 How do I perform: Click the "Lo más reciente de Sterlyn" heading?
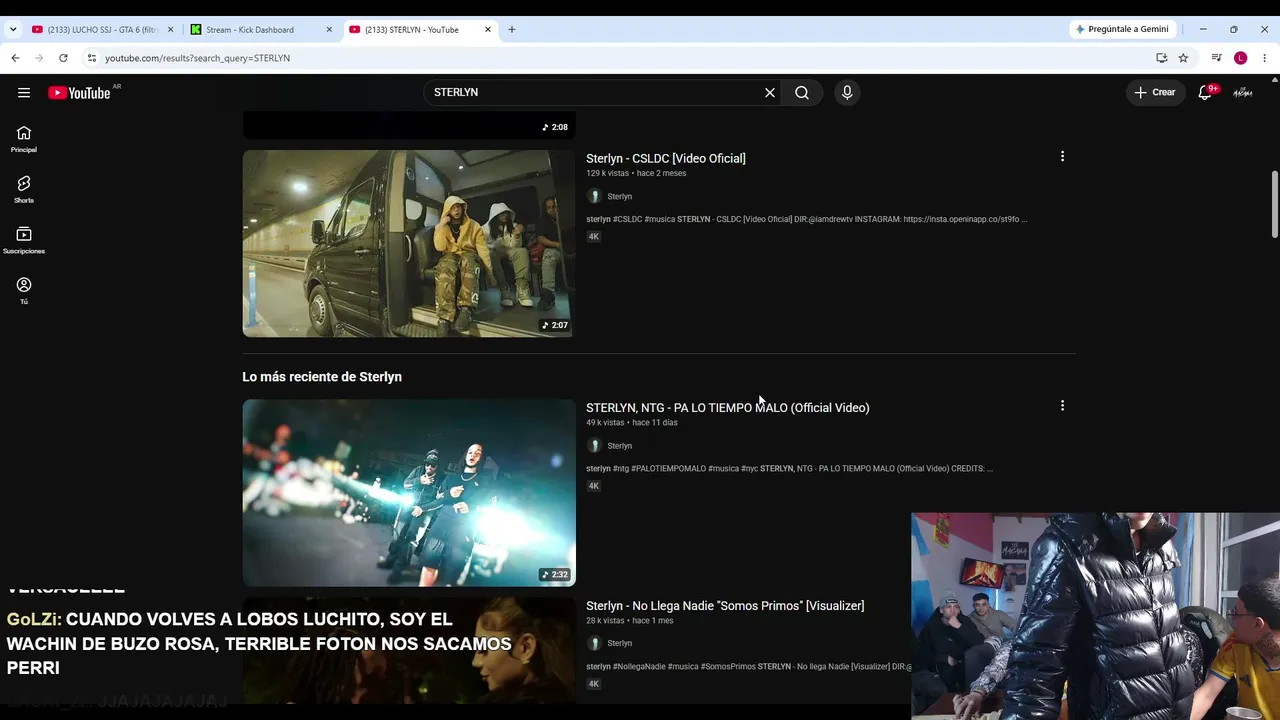coord(322,377)
